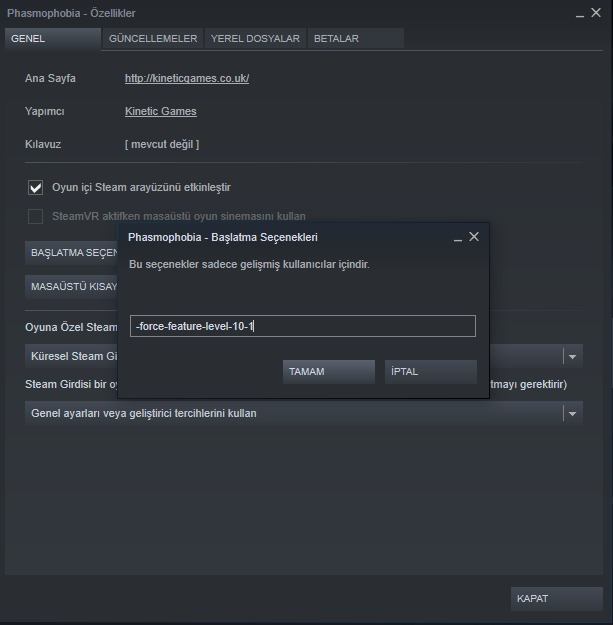The height and width of the screenshot is (625, 613).
Task: Confirm launch options with TAMAM
Action: (x=329, y=371)
